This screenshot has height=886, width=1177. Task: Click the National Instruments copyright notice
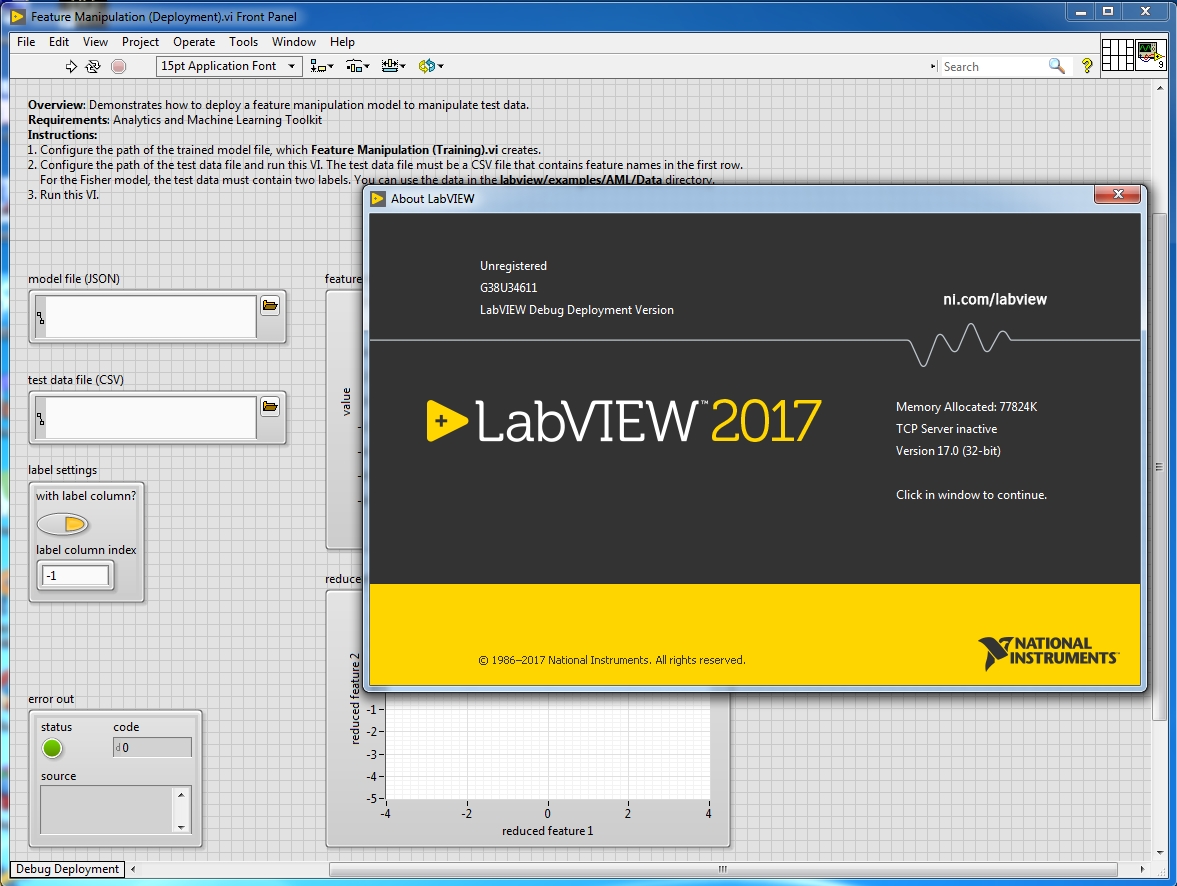612,660
